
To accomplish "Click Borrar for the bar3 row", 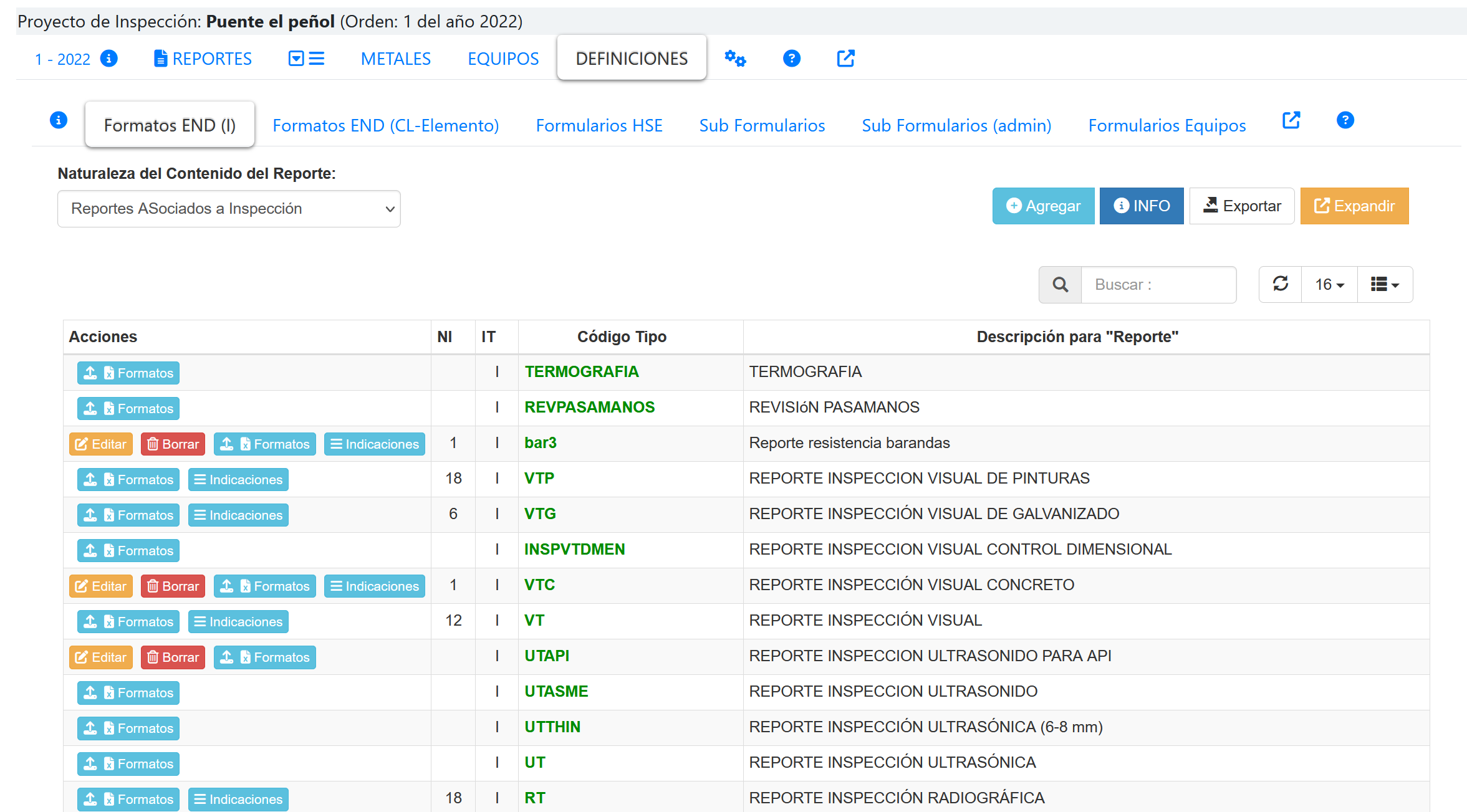I will coord(173,444).
